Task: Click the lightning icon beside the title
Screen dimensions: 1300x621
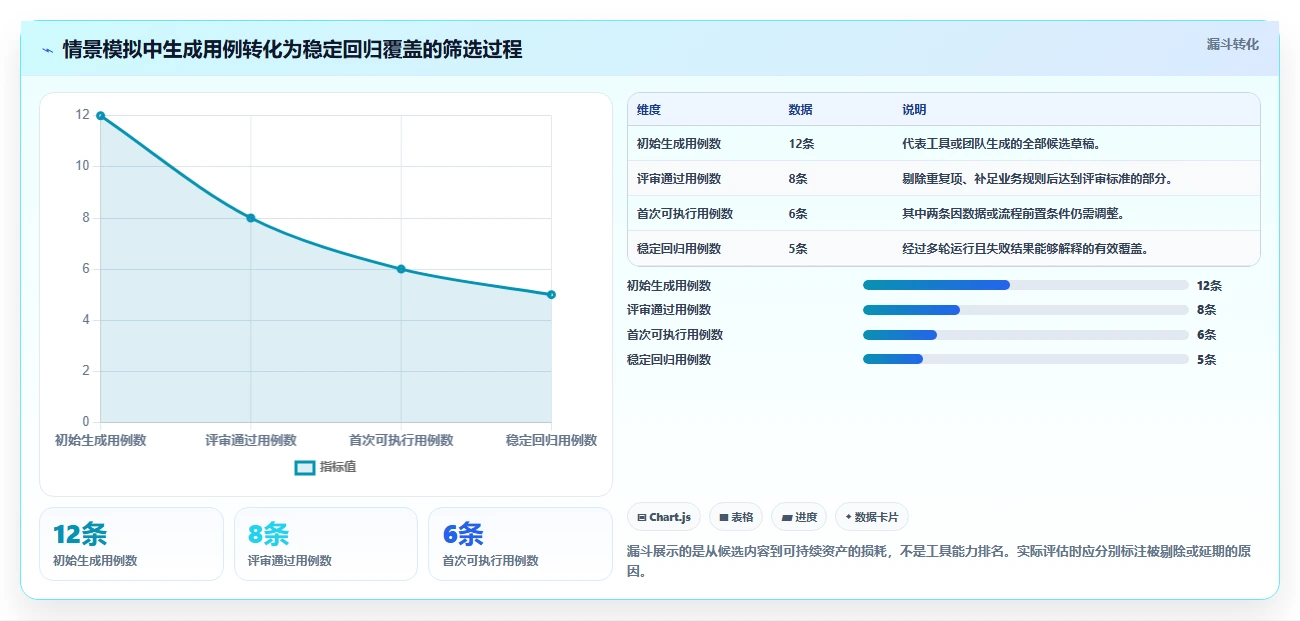Action: click(47, 50)
